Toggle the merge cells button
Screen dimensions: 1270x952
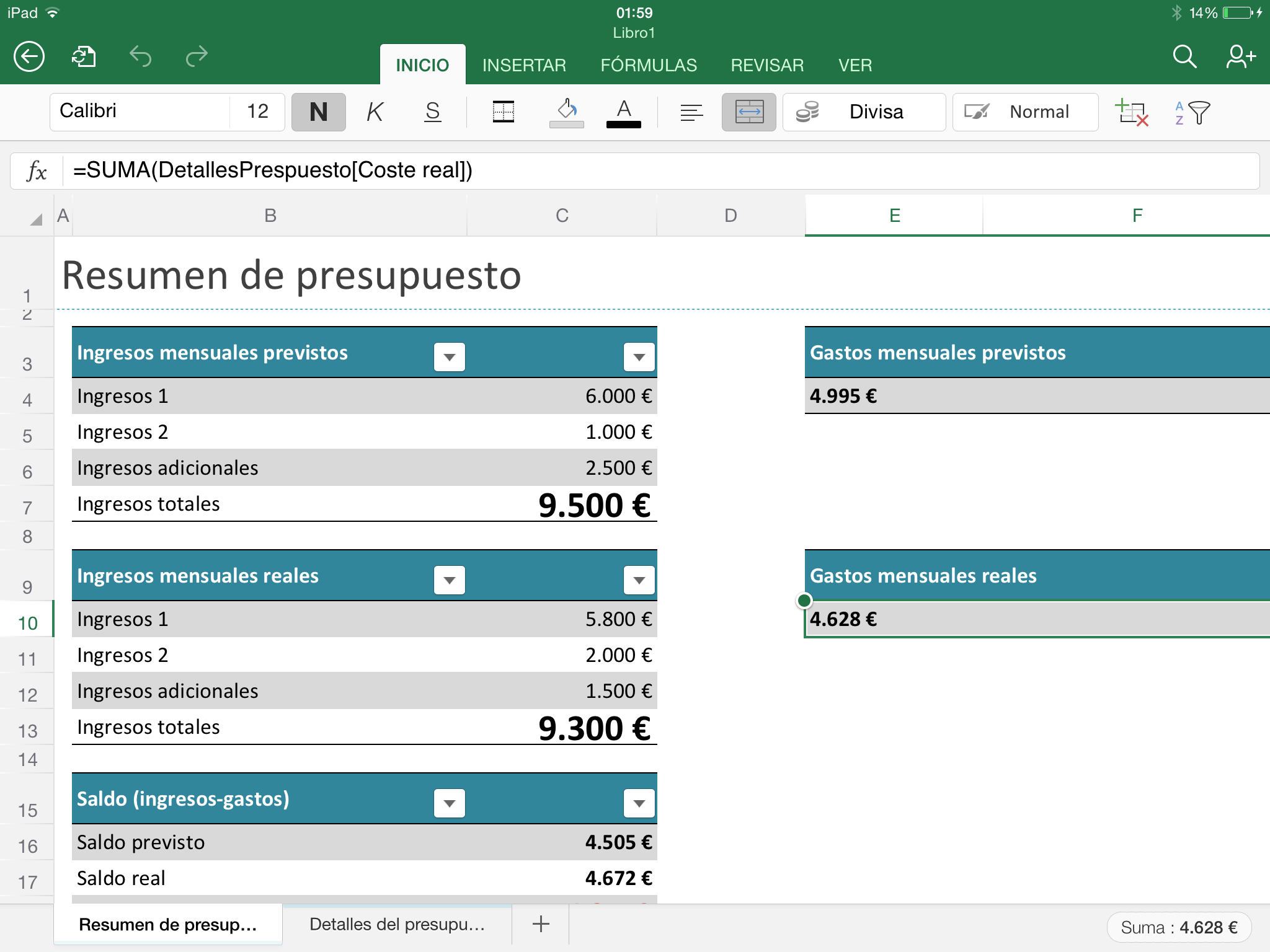[x=748, y=112]
